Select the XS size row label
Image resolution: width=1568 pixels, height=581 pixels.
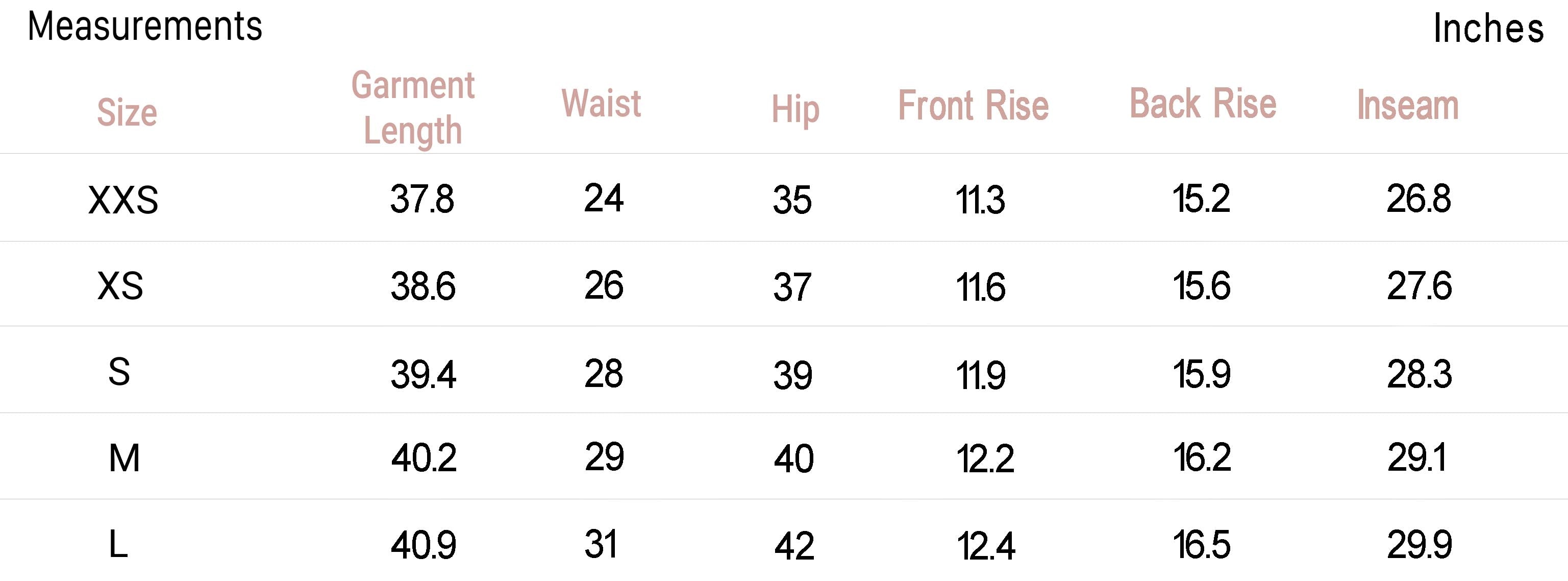coord(120,285)
